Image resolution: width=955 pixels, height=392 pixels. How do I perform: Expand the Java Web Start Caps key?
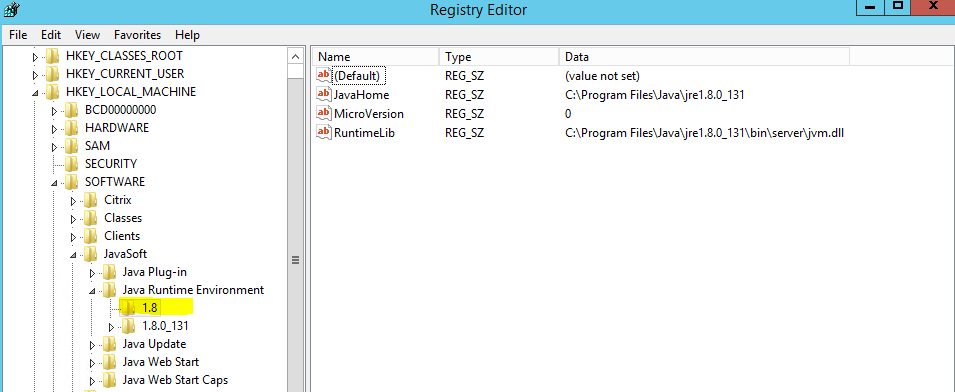[x=93, y=381]
